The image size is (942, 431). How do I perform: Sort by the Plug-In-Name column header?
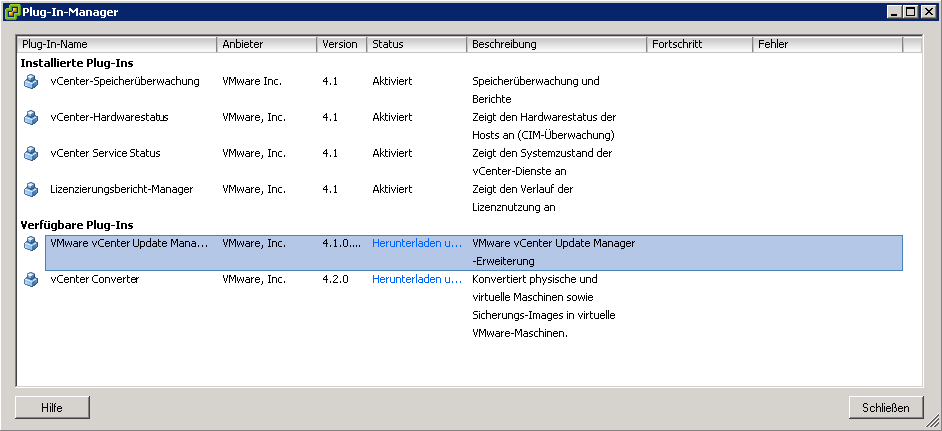[x=117, y=45]
